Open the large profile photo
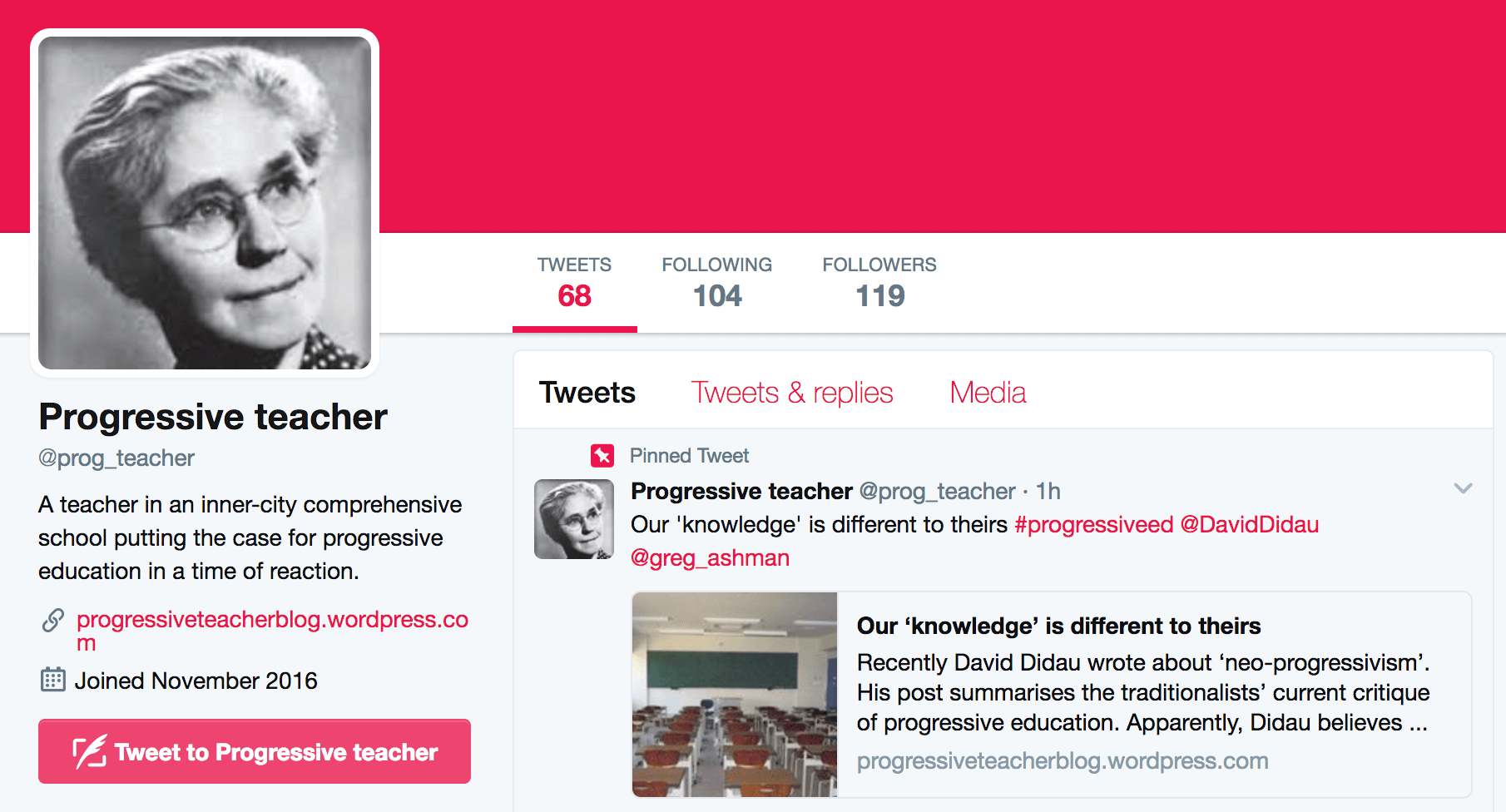This screenshot has height=812, width=1506. [205, 203]
